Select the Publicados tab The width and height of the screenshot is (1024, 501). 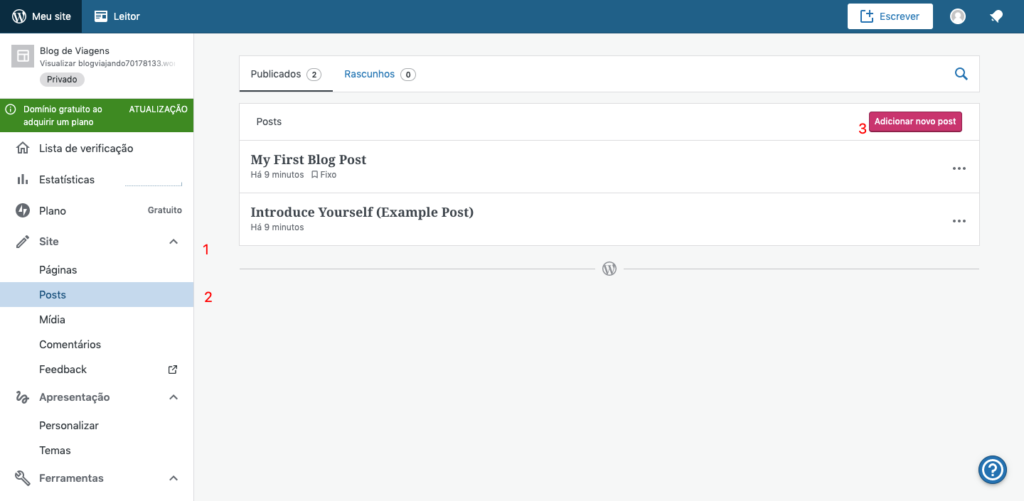coord(285,74)
